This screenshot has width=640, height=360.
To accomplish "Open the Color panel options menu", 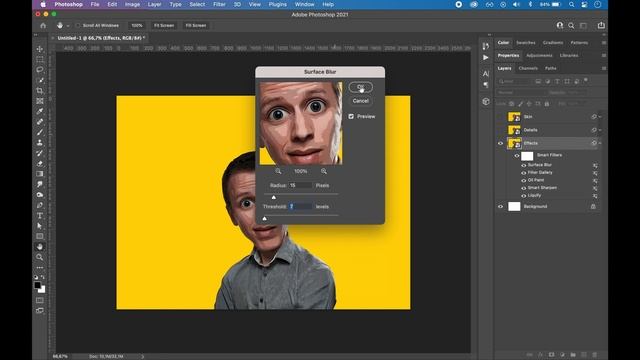I will (604, 42).
